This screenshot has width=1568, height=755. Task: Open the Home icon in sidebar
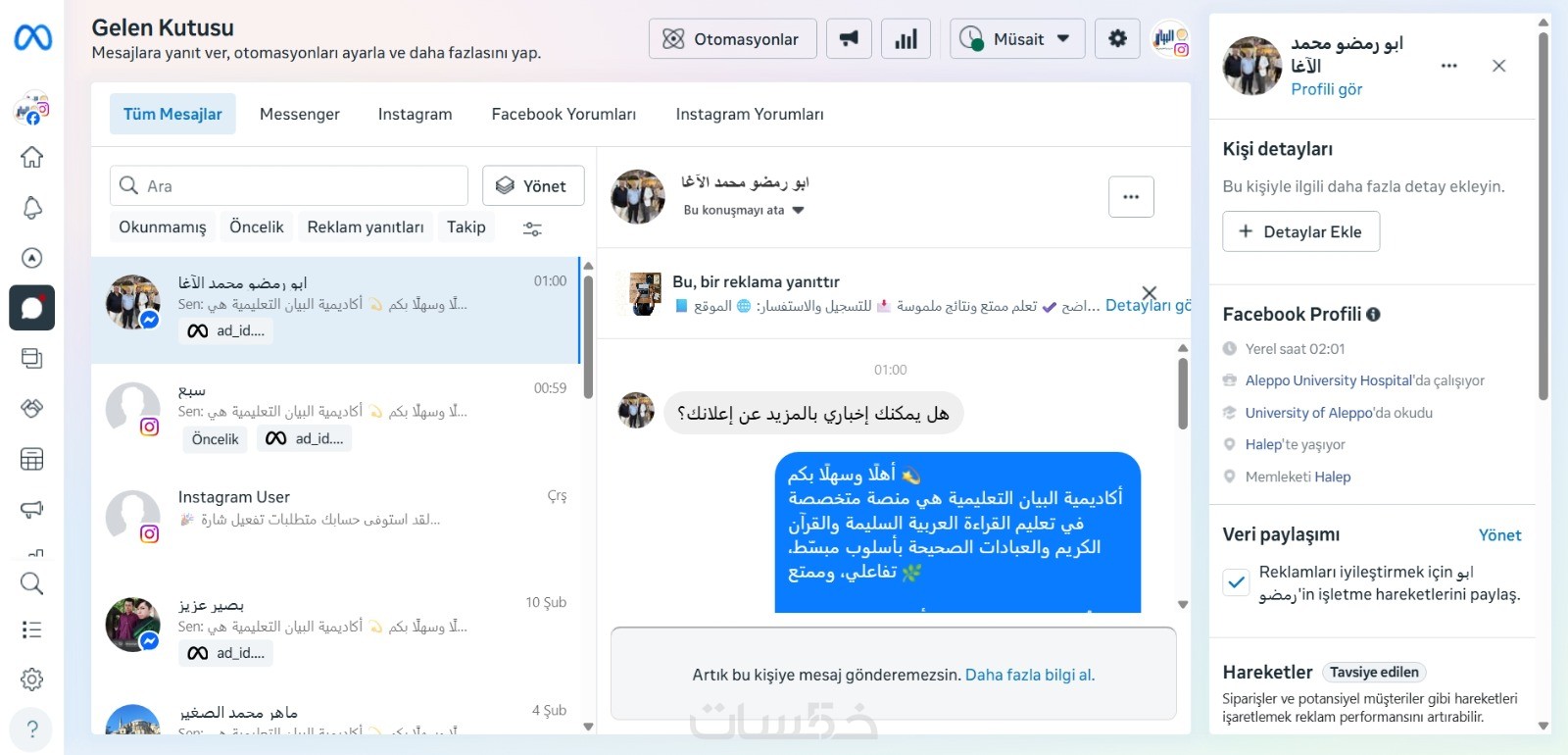coord(32,157)
